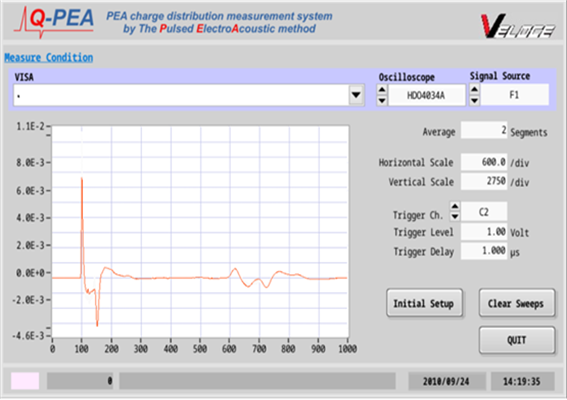Expand the VISA resource dropdown arrow
This screenshot has height=400, width=567.
pyautogui.click(x=356, y=95)
